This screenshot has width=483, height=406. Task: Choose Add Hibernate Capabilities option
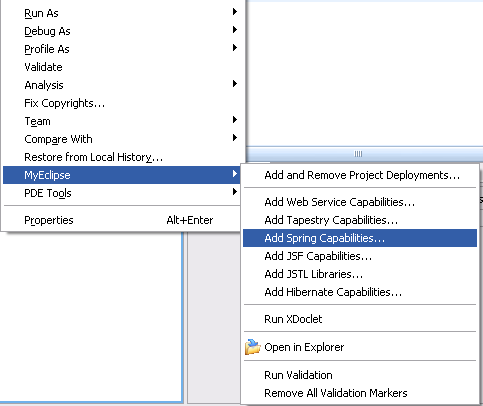pos(360,292)
